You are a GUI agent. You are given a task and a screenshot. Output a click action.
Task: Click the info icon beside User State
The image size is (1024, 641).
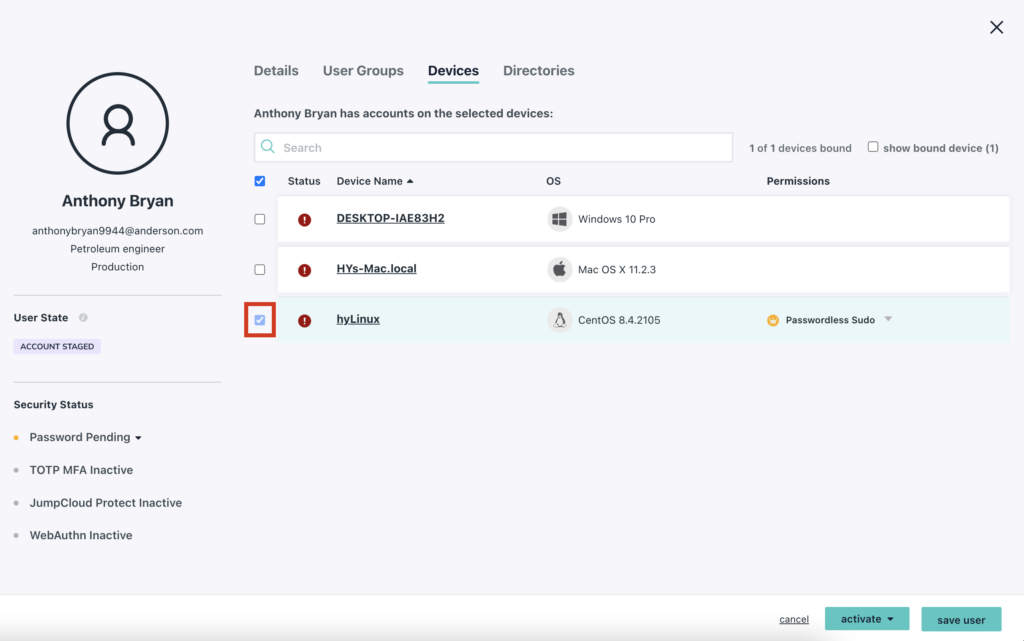coord(83,318)
